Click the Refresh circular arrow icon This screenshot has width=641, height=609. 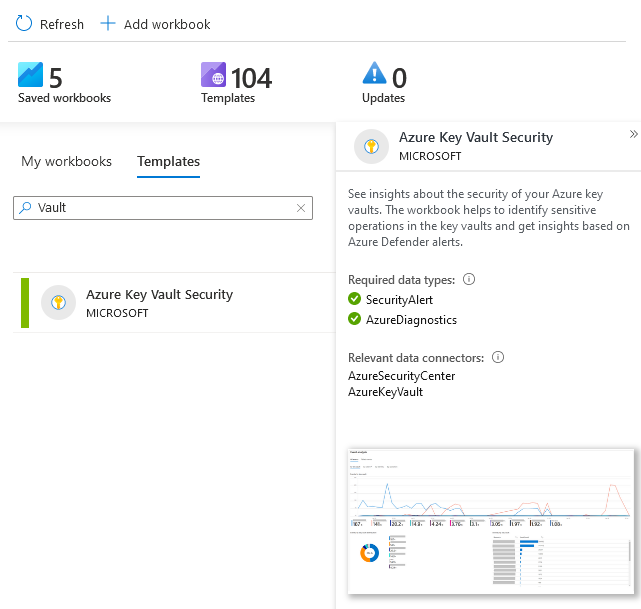24,24
